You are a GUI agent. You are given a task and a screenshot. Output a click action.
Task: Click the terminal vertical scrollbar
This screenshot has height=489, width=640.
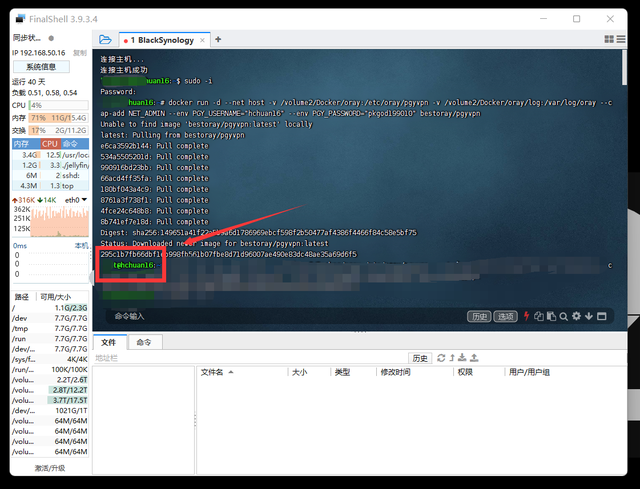tap(624, 68)
